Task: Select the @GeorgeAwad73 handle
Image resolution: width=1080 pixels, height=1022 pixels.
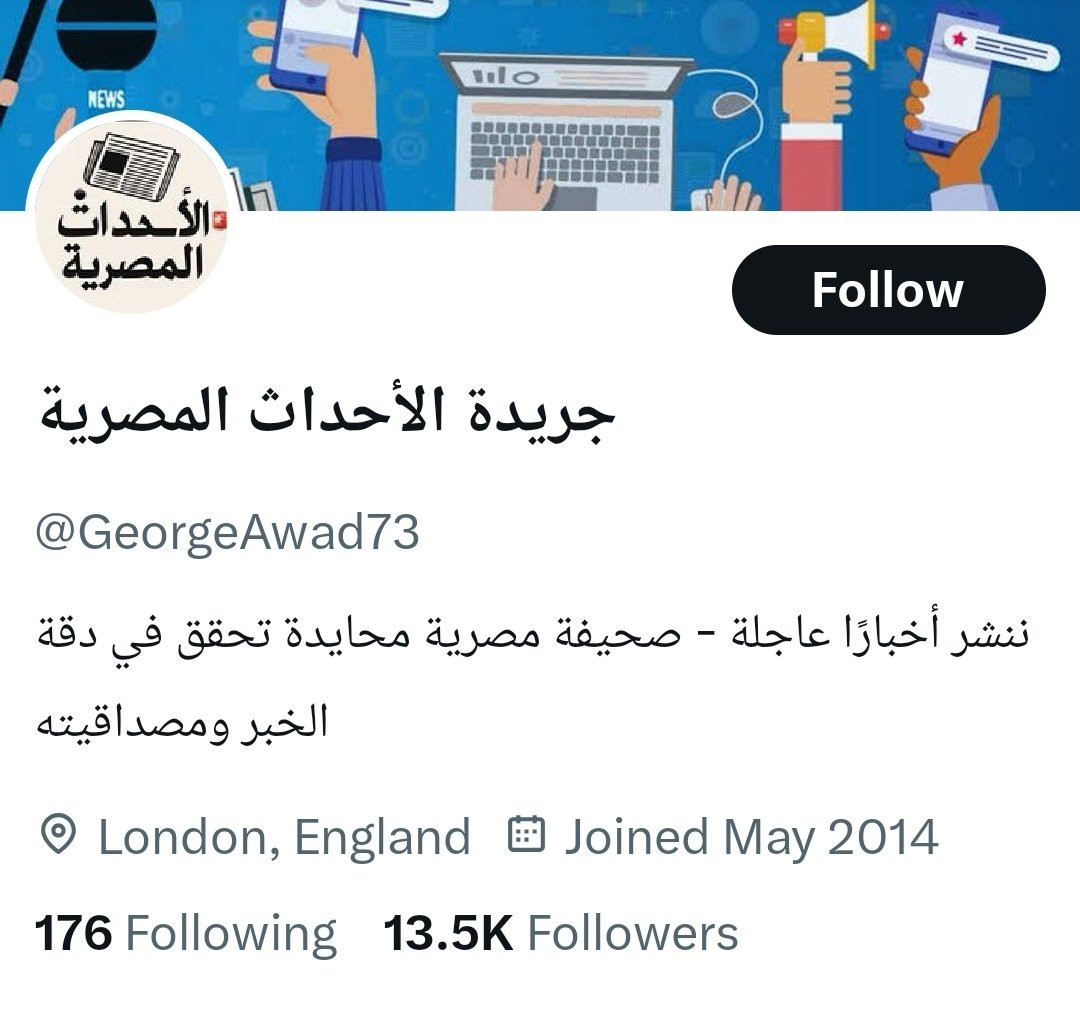Action: click(227, 533)
